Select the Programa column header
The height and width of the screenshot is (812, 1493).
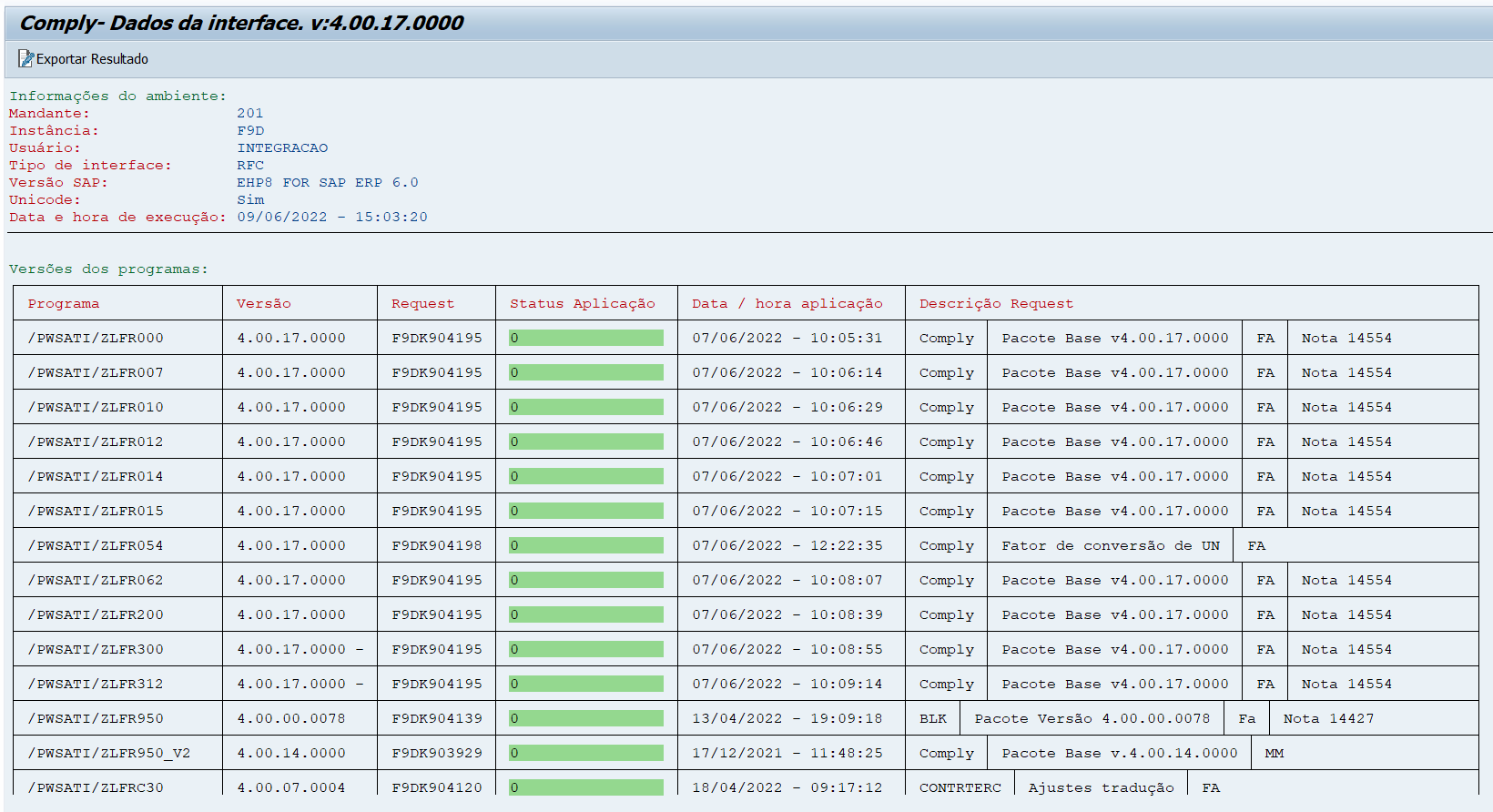click(64, 304)
